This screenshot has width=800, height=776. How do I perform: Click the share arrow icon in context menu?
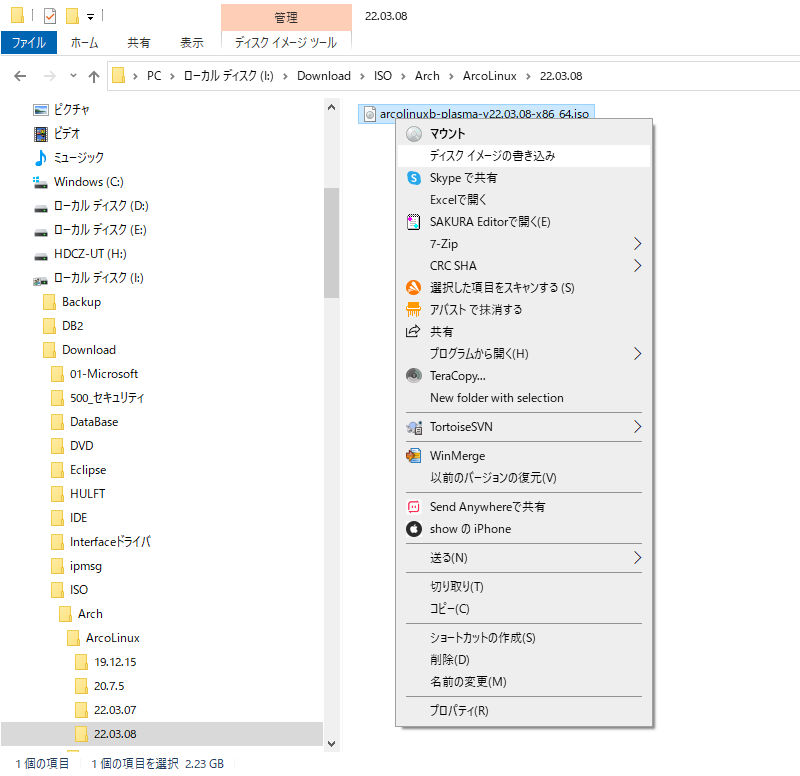click(x=413, y=331)
